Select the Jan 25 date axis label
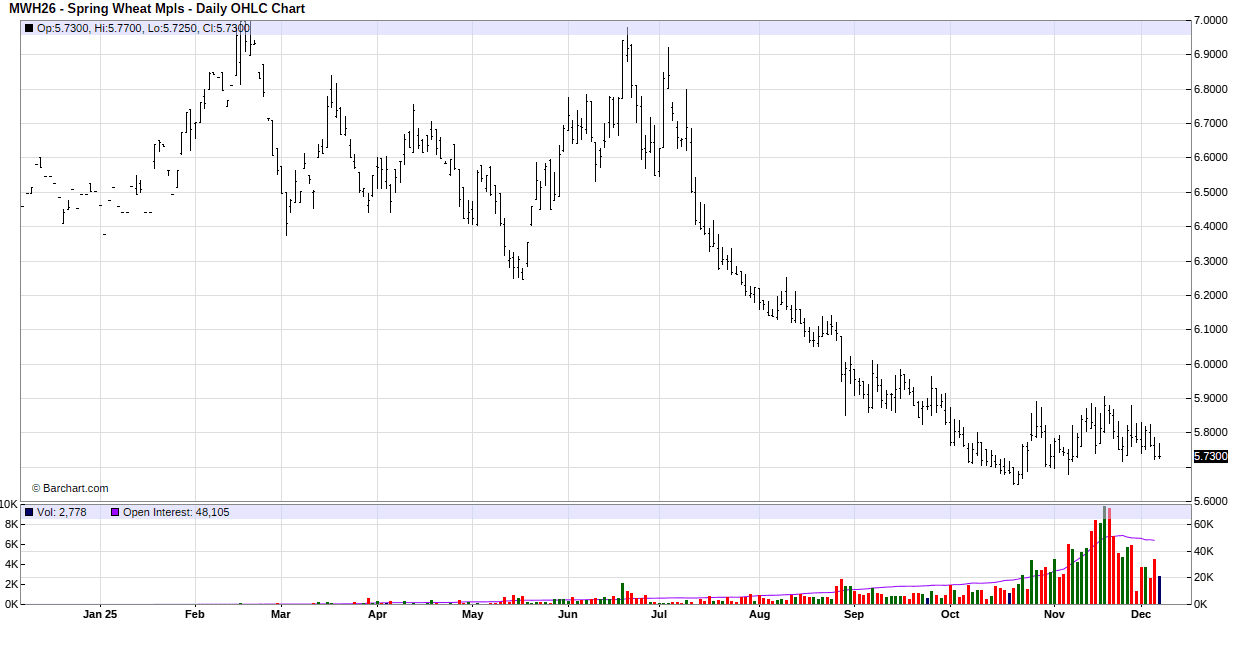 coord(100,614)
